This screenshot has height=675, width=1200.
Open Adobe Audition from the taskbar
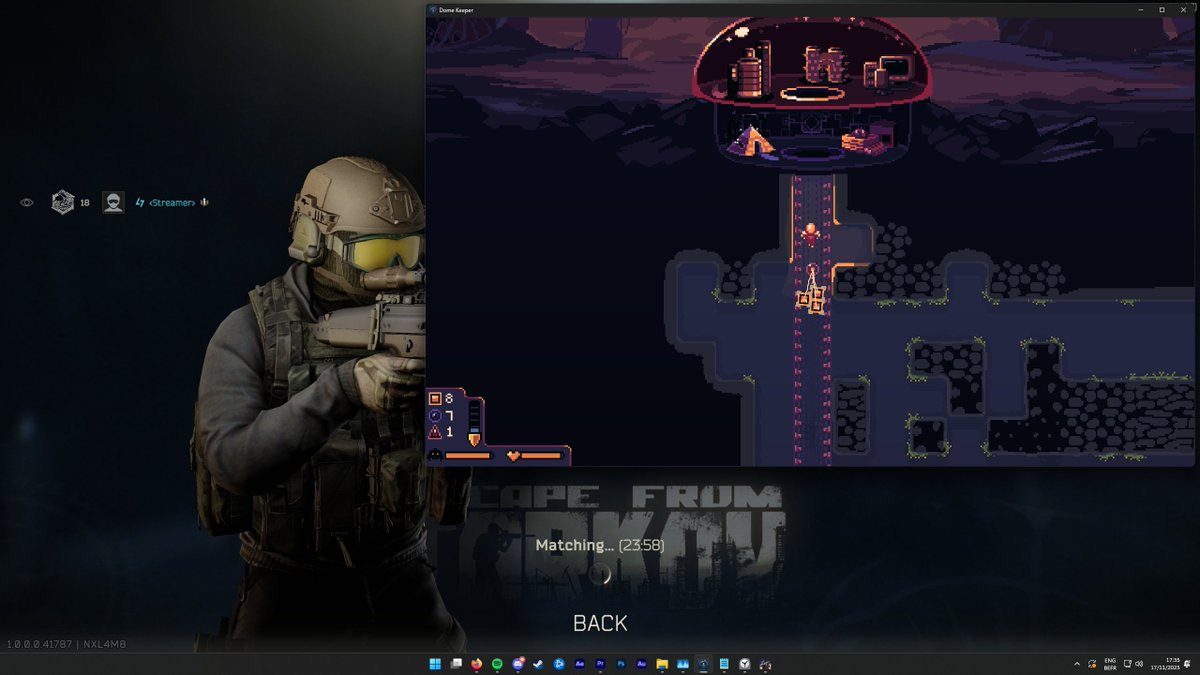[641, 664]
